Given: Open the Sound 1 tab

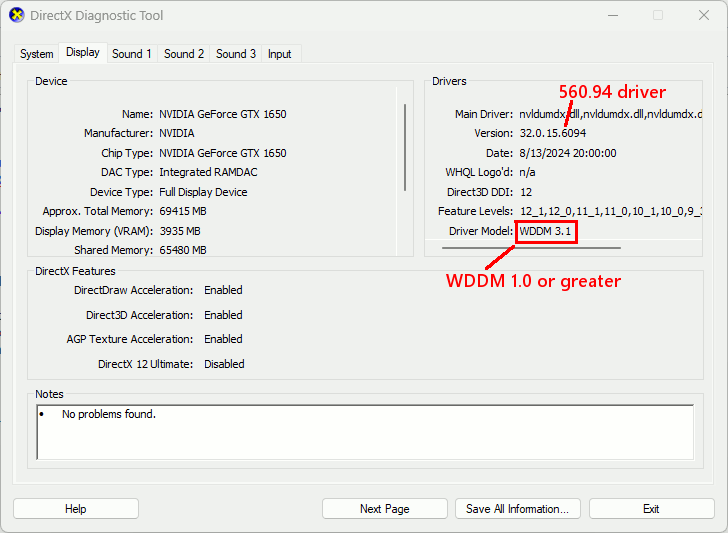Looking at the screenshot, I should (132, 54).
